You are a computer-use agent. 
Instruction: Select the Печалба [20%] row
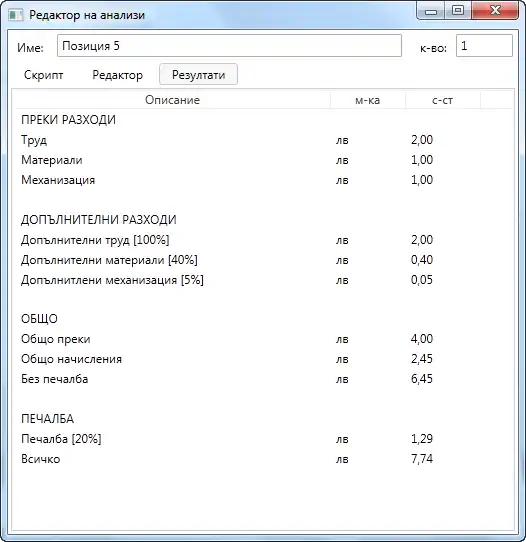point(263,439)
